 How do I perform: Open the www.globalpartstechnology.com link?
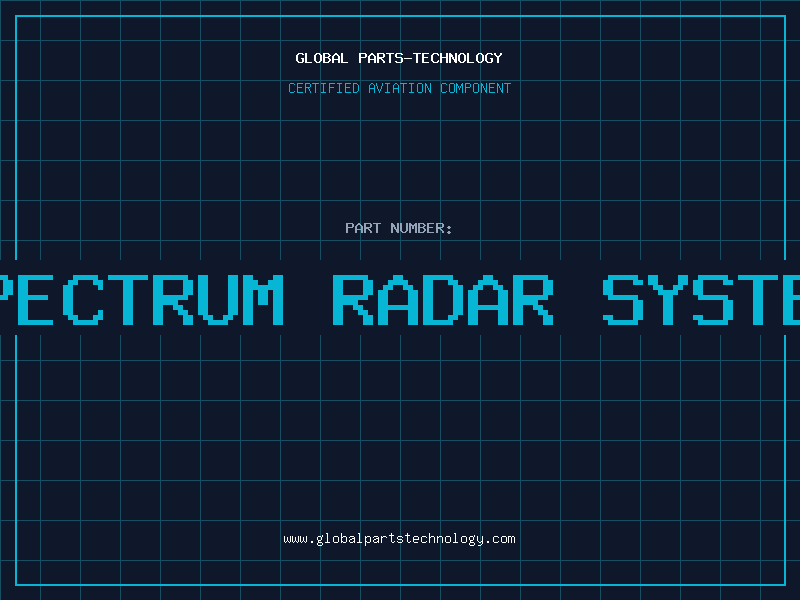pyautogui.click(x=399, y=539)
